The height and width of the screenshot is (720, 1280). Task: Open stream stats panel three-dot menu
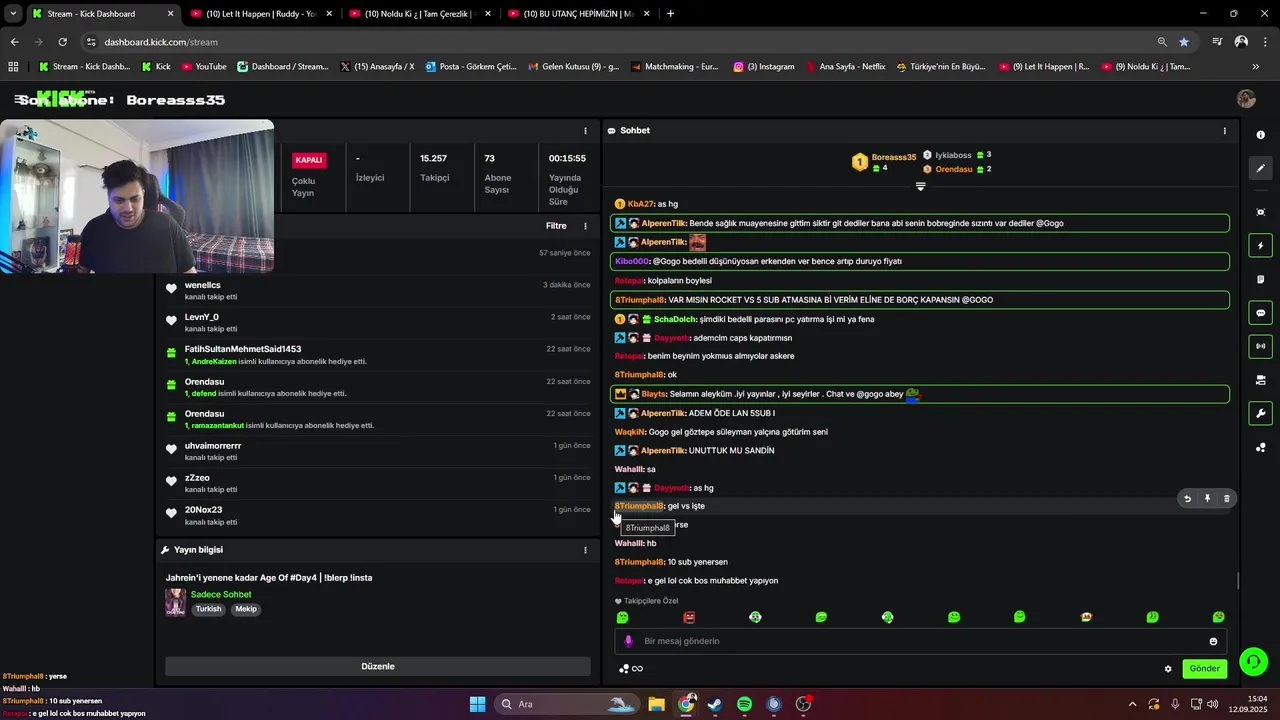click(x=585, y=131)
